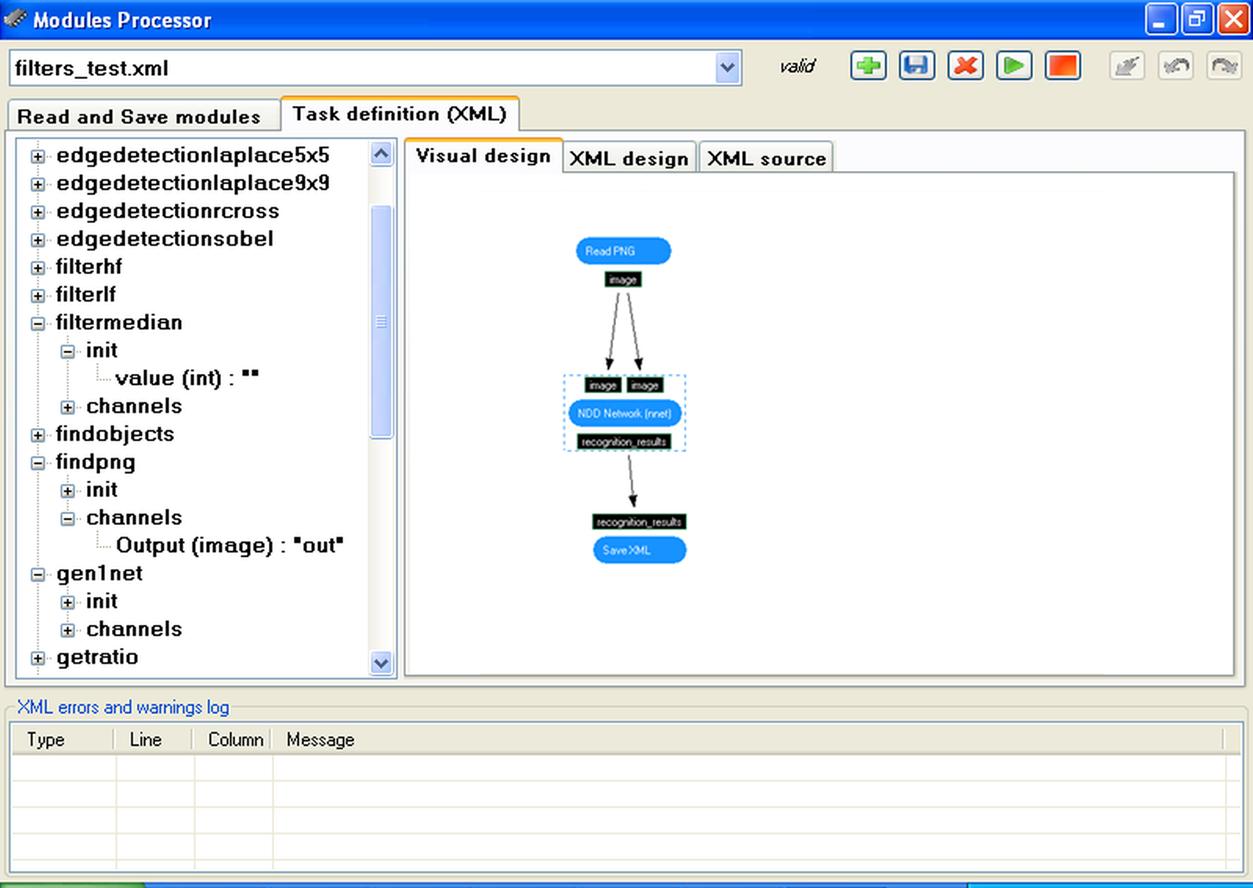Click the tree scrollbar down arrow
The image size is (1253, 888).
coord(381,662)
